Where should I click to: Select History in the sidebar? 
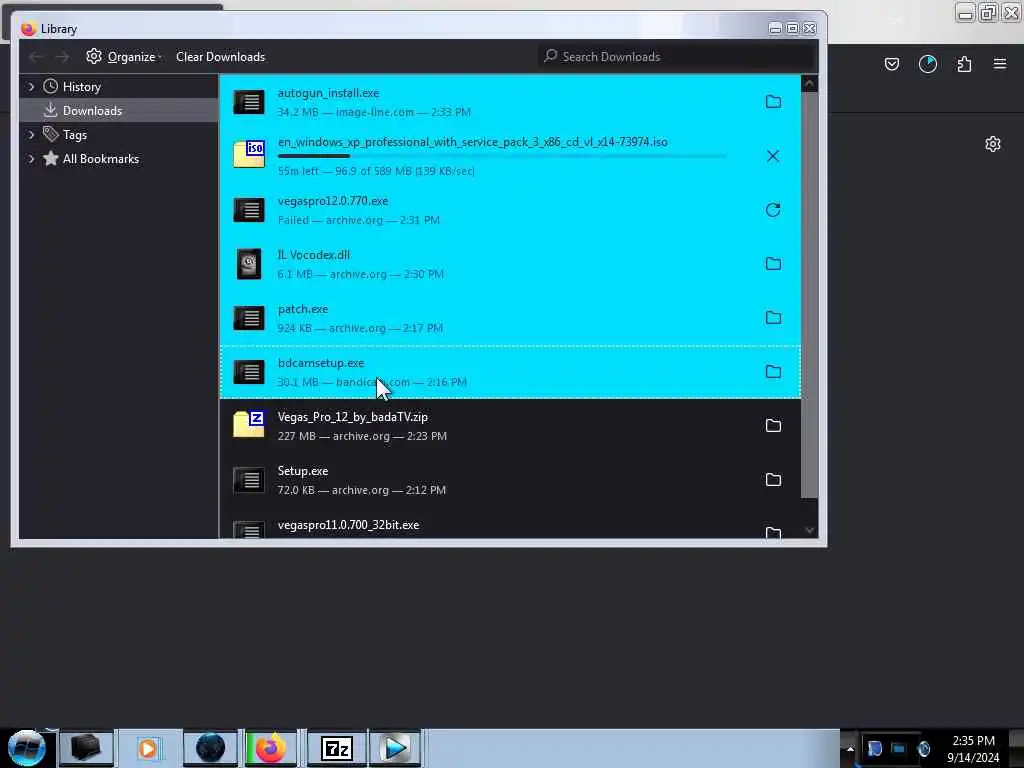click(x=82, y=87)
